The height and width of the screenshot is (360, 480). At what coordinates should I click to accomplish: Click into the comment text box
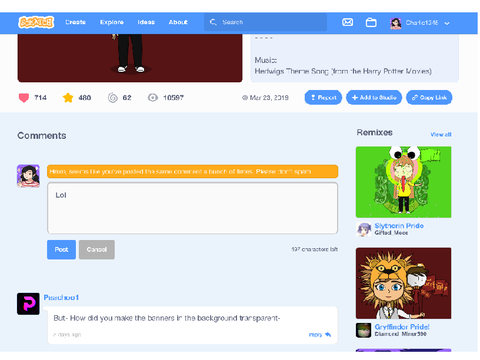192,208
